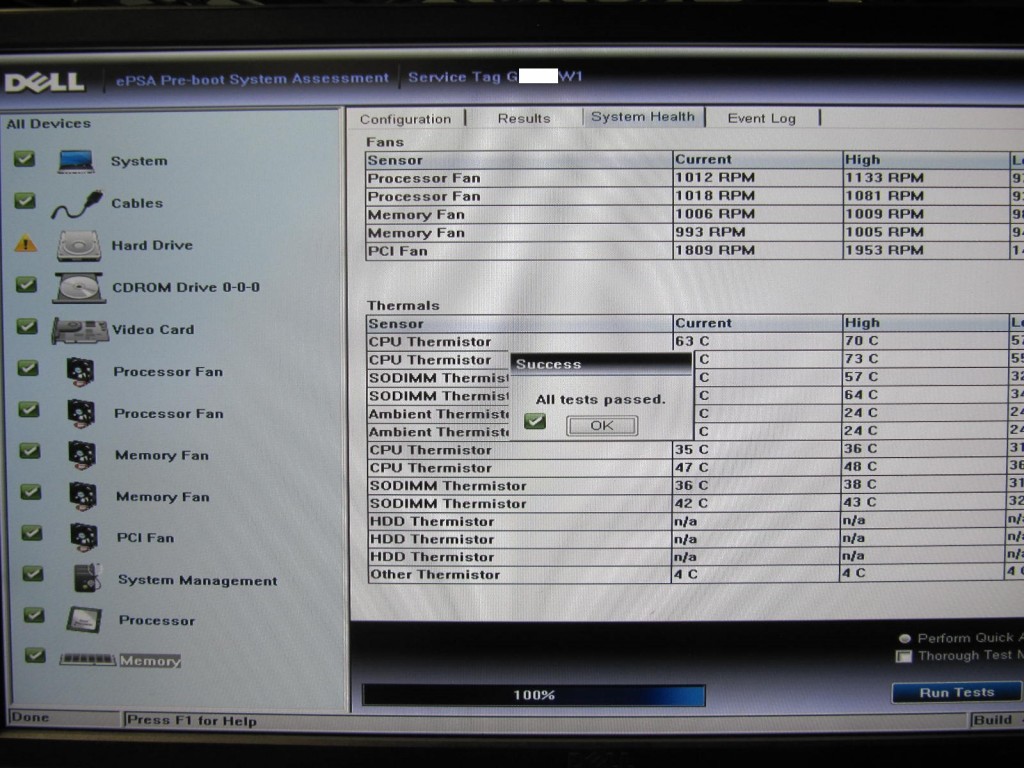Click the Hard Drive icon
The height and width of the screenshot is (768, 1024).
pos(78,246)
